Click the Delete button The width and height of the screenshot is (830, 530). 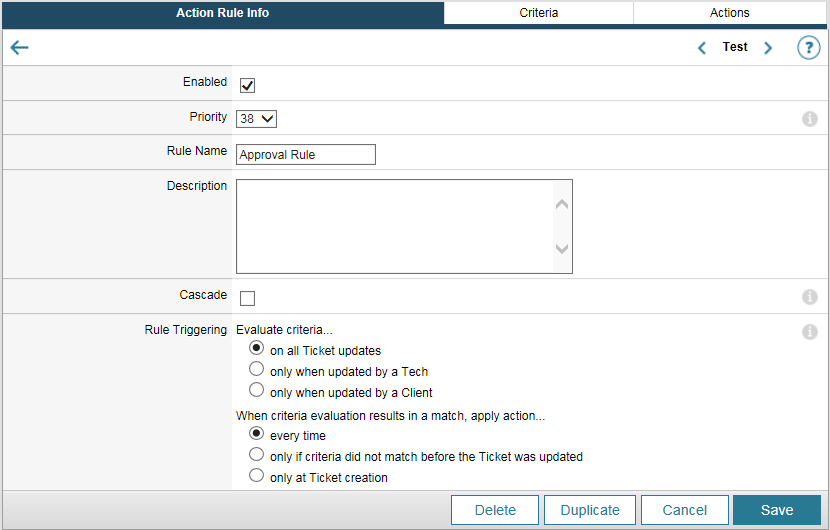pyautogui.click(x=495, y=510)
